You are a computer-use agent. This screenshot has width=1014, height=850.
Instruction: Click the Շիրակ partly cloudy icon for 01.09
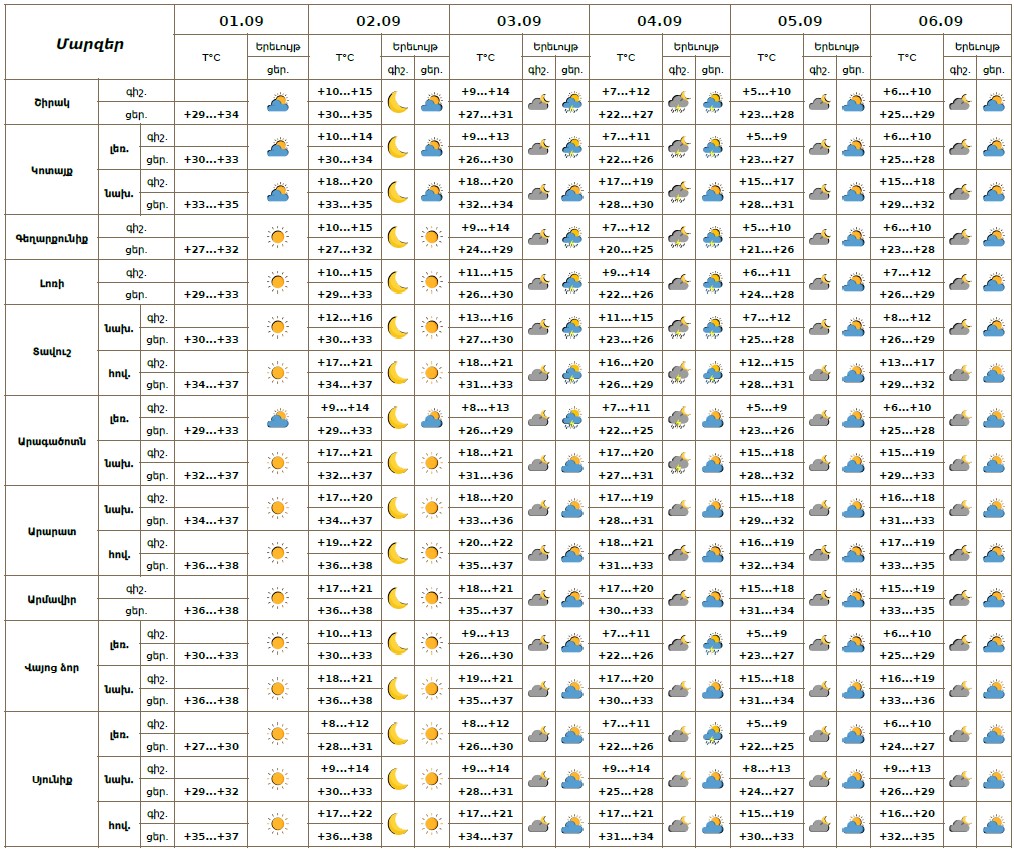(278, 102)
